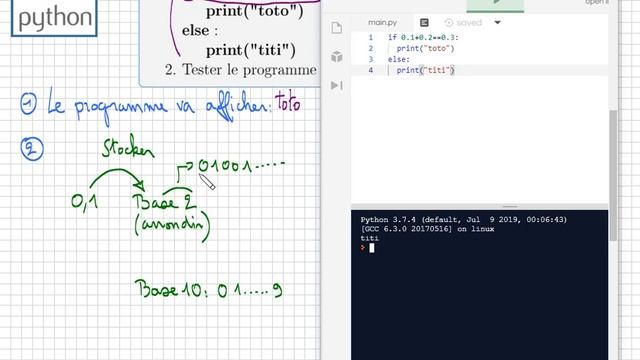Click line number 3 in gutter
640x360 pixels.
pyautogui.click(x=371, y=59)
